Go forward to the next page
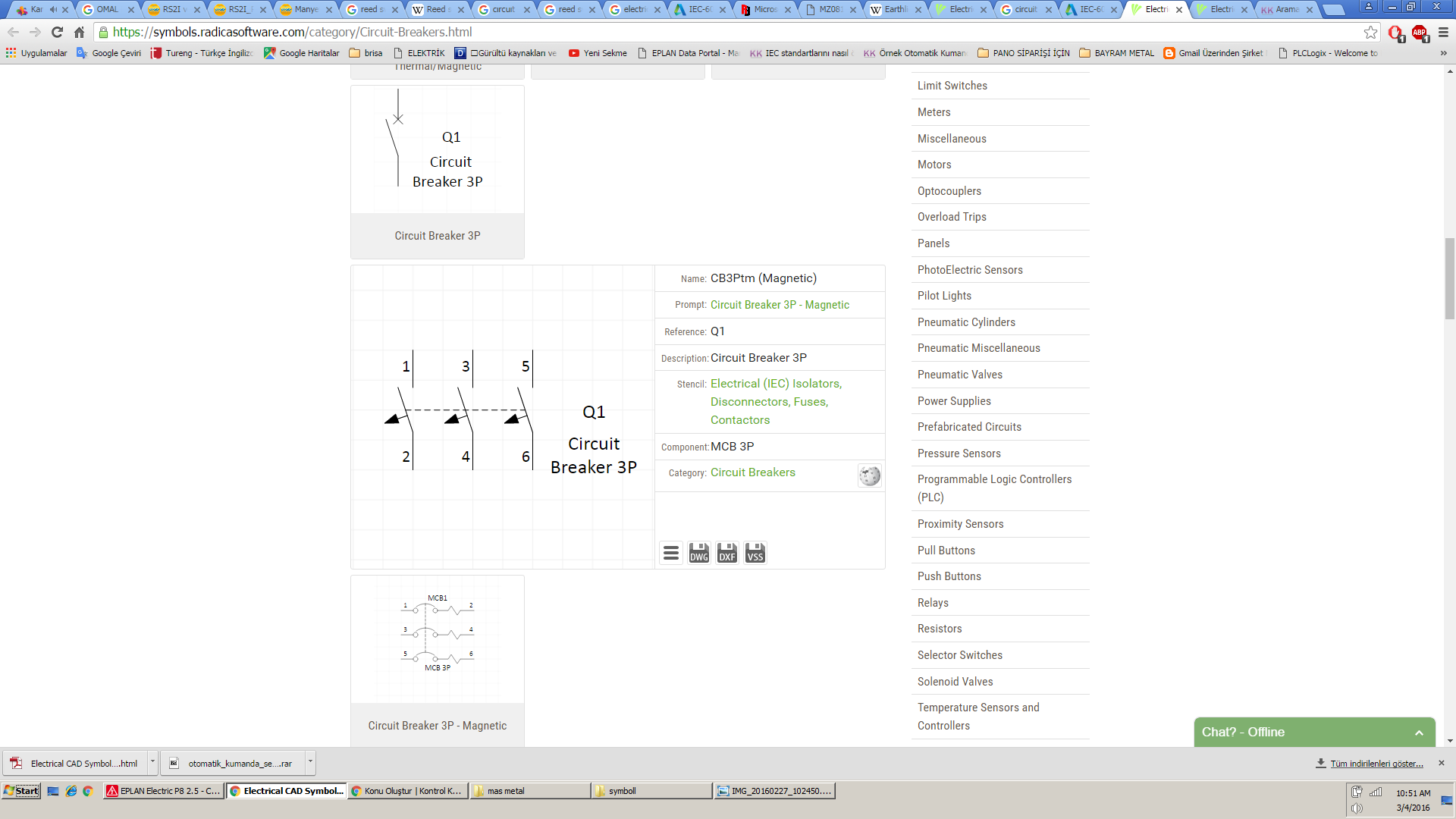 pyautogui.click(x=35, y=32)
